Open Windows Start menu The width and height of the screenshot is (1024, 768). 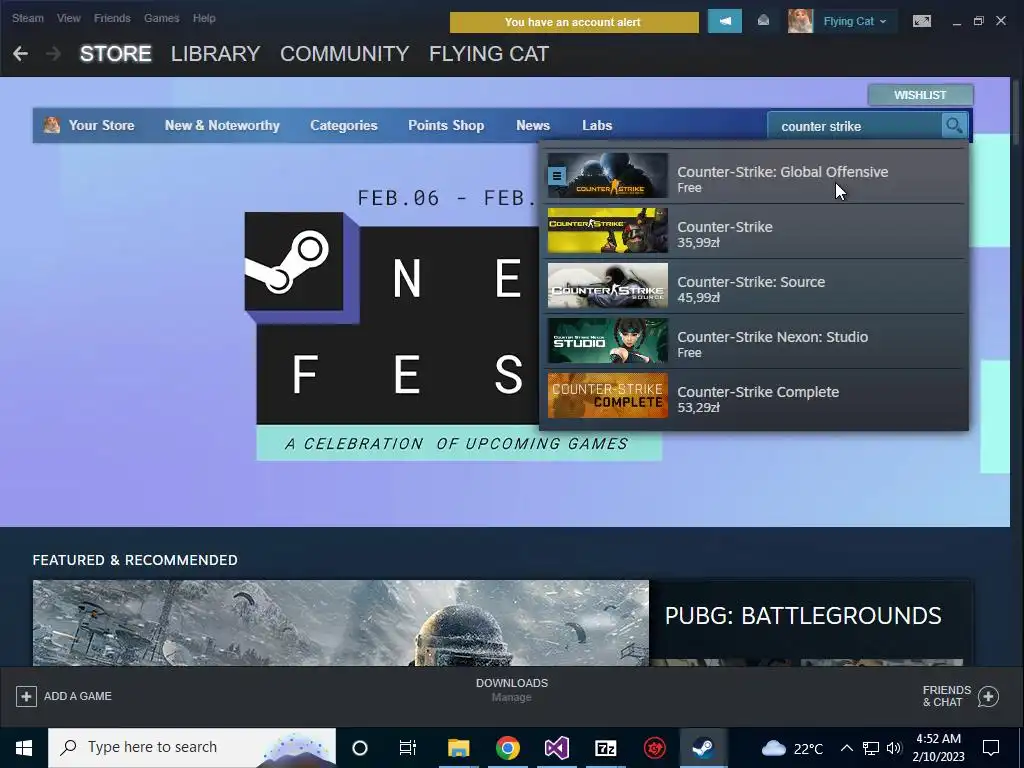tap(24, 748)
